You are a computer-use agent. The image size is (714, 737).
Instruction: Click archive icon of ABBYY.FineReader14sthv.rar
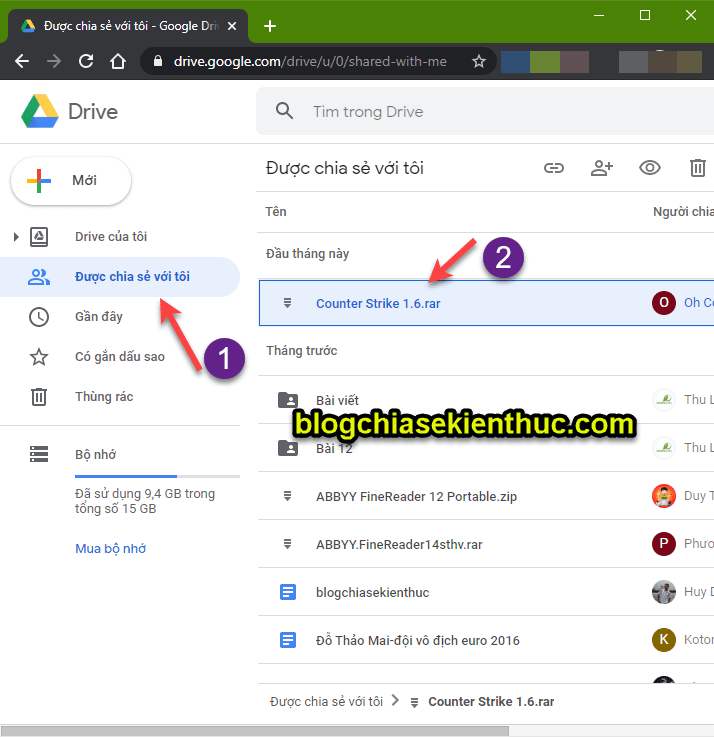tap(287, 544)
